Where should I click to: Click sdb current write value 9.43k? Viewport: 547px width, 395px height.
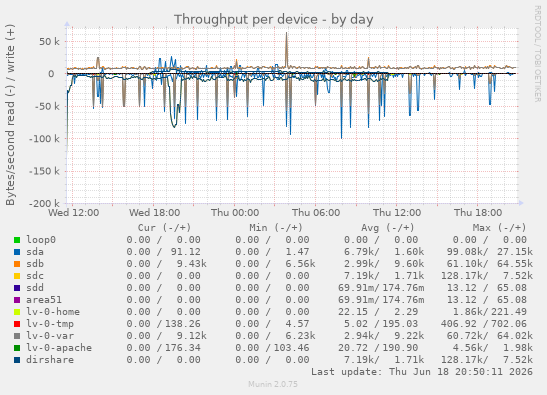click(192, 263)
